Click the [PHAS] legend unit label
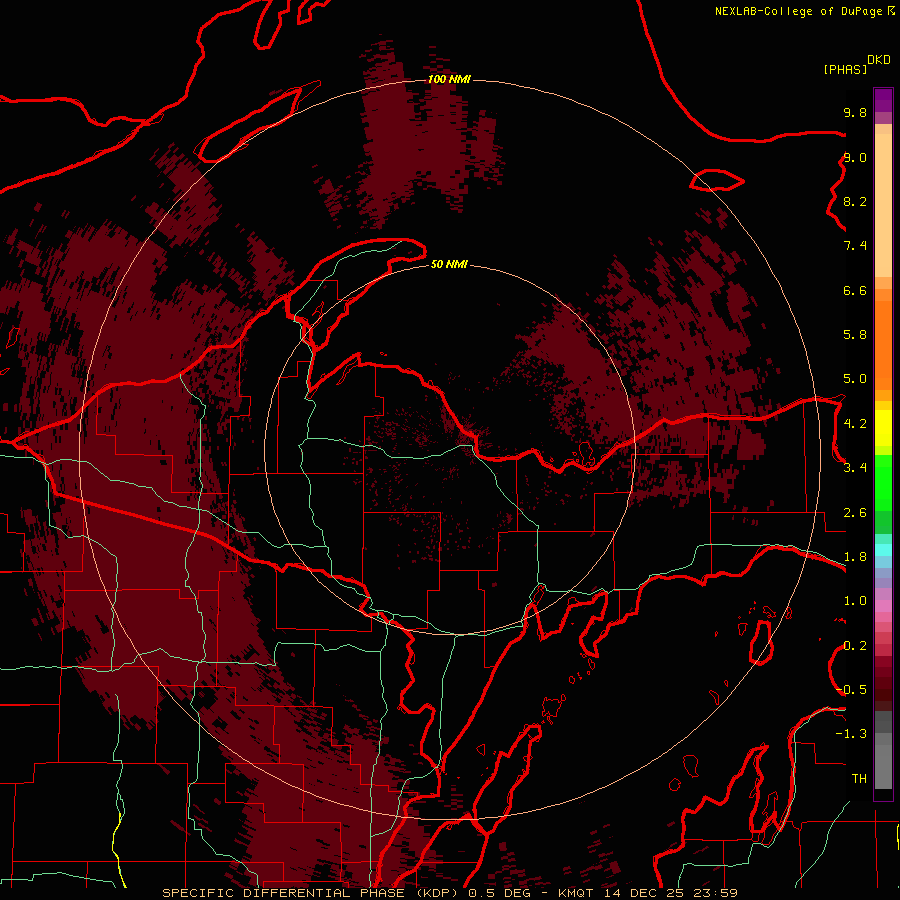900x900 pixels. (x=845, y=69)
